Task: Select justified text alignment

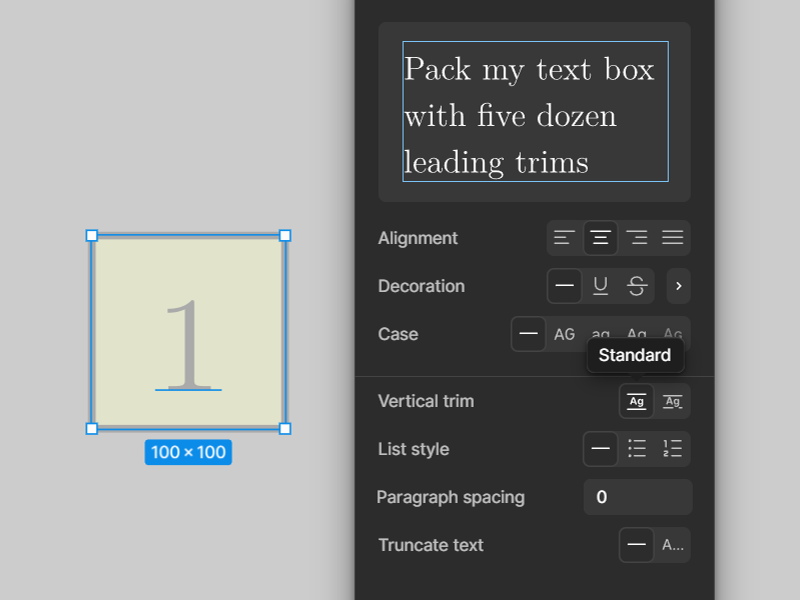Action: pyautogui.click(x=672, y=238)
